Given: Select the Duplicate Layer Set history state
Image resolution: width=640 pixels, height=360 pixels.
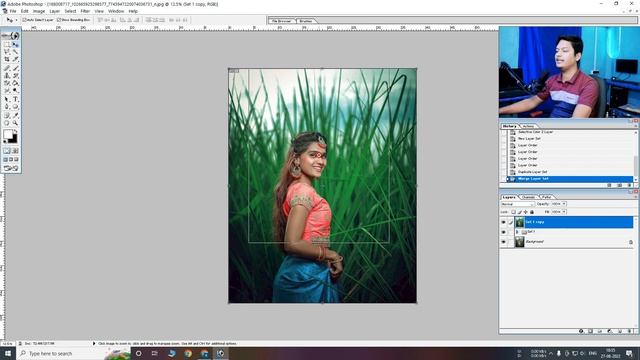Looking at the screenshot, I should click(569, 172).
